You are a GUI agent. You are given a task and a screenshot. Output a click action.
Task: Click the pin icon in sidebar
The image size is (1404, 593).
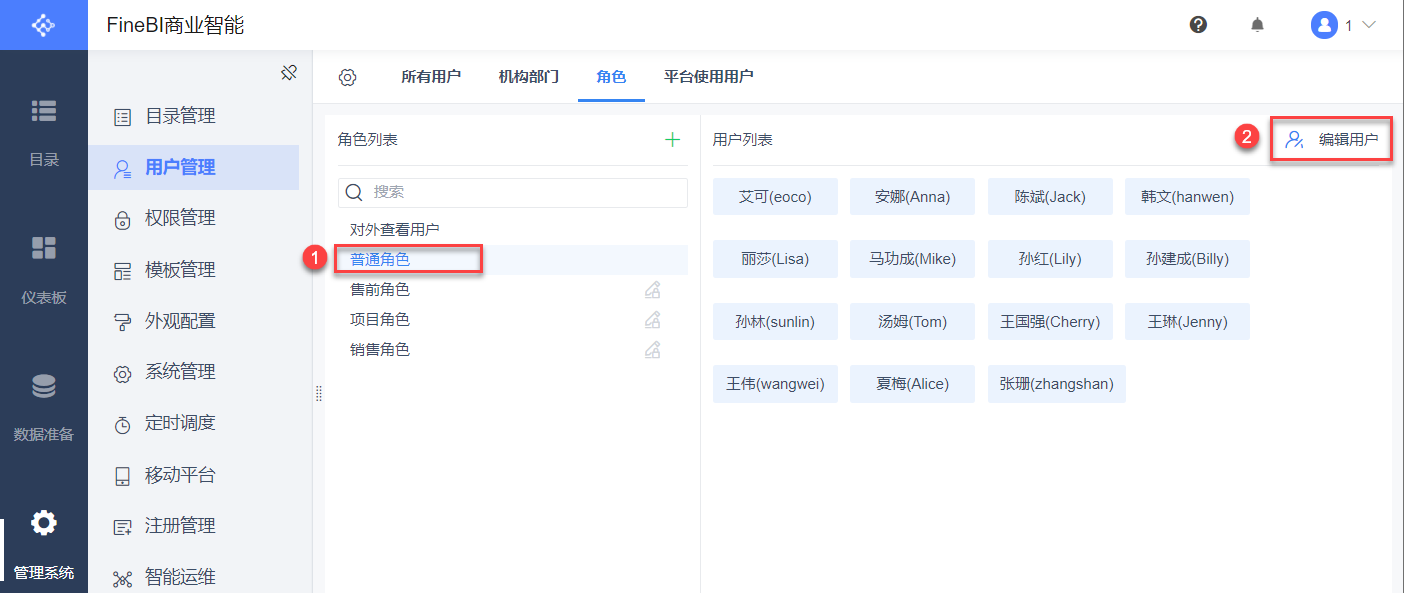[x=289, y=73]
